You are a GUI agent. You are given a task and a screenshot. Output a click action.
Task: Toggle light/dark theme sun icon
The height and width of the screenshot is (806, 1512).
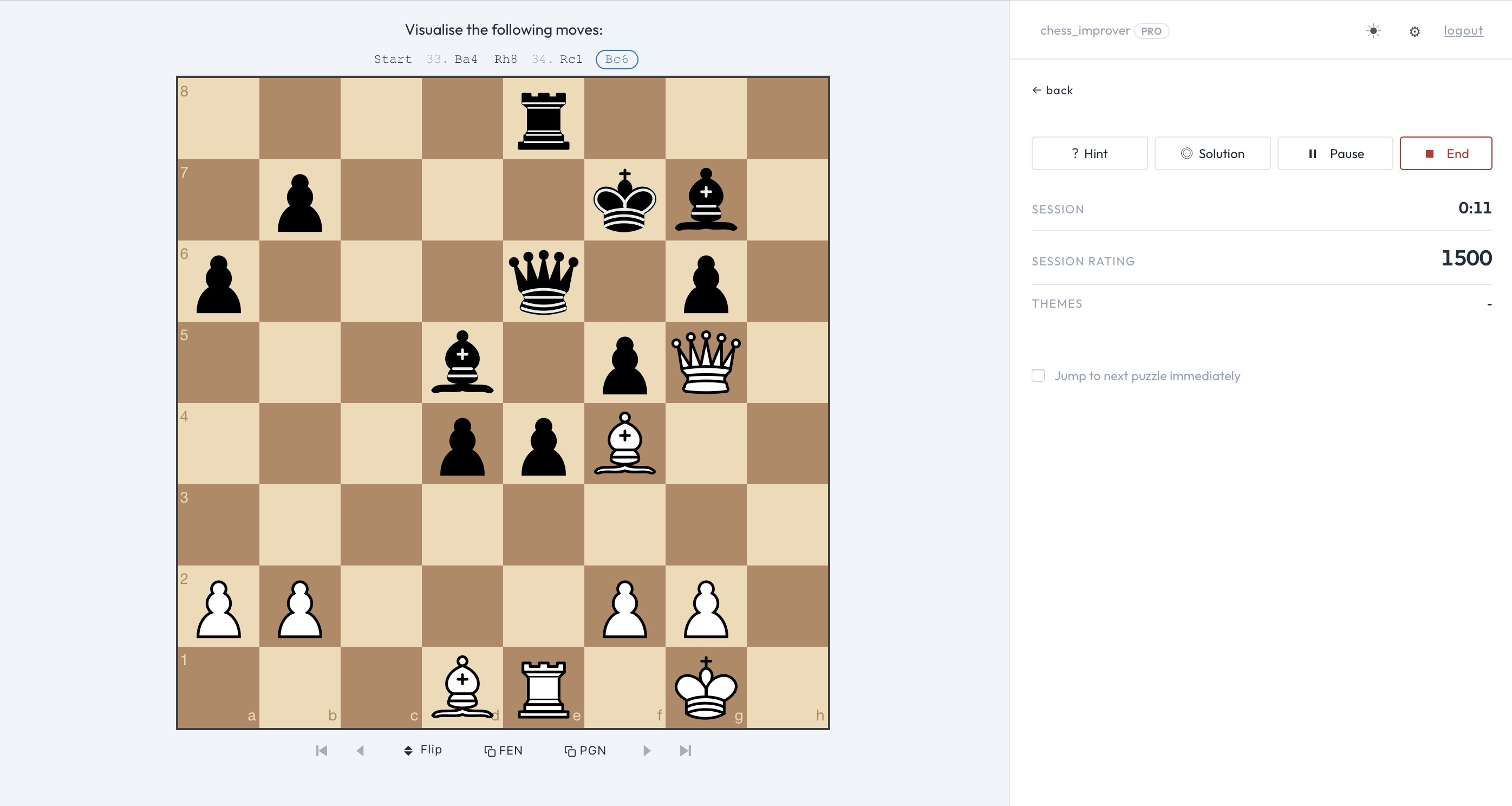[1373, 31]
